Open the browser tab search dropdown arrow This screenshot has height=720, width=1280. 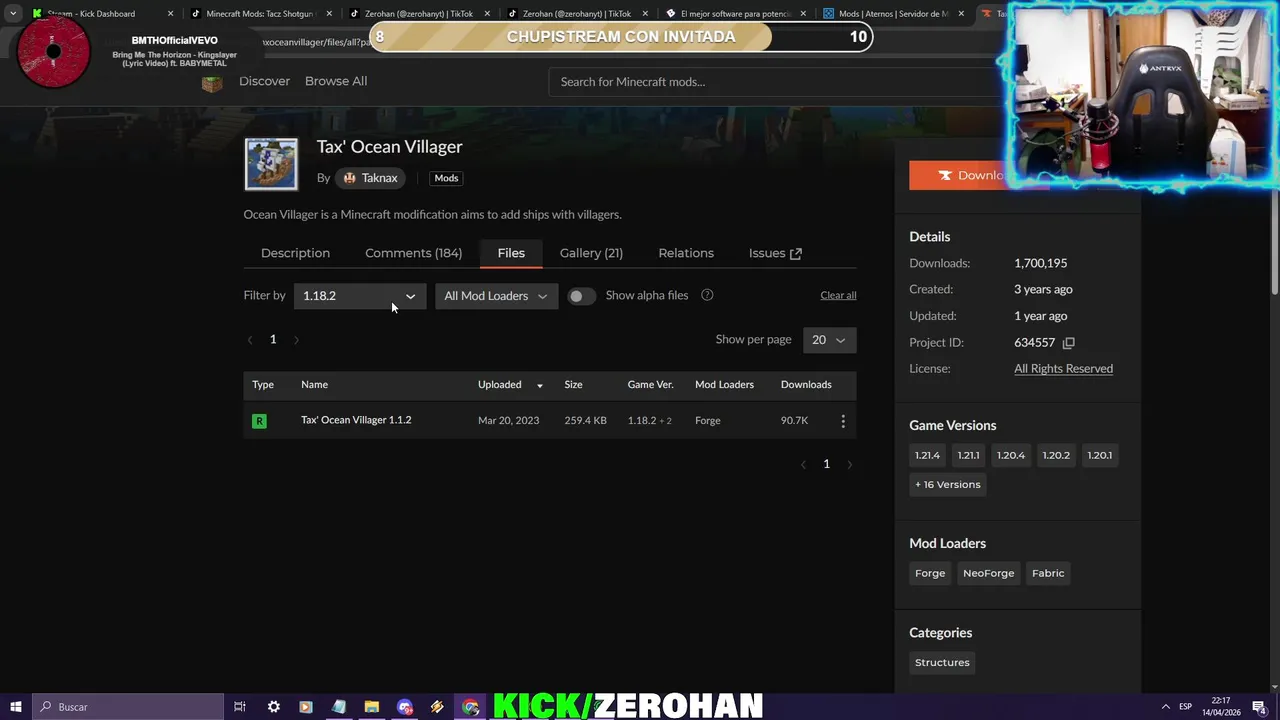pos(13,14)
